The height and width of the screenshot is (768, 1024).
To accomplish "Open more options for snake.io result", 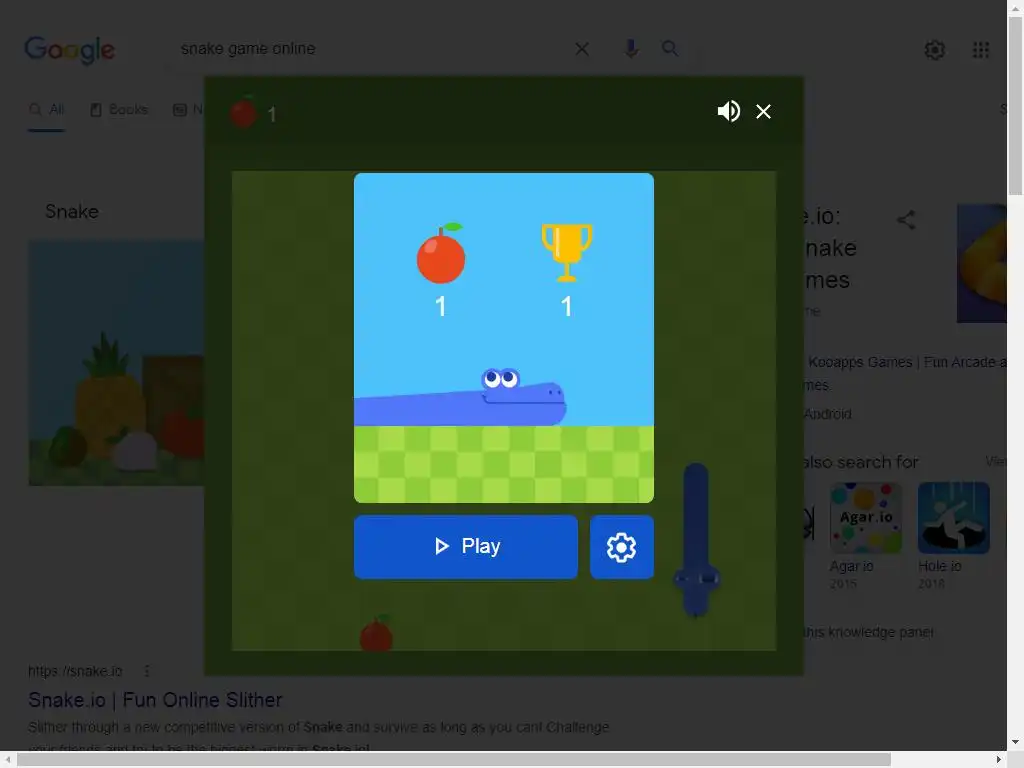I will click(x=147, y=671).
